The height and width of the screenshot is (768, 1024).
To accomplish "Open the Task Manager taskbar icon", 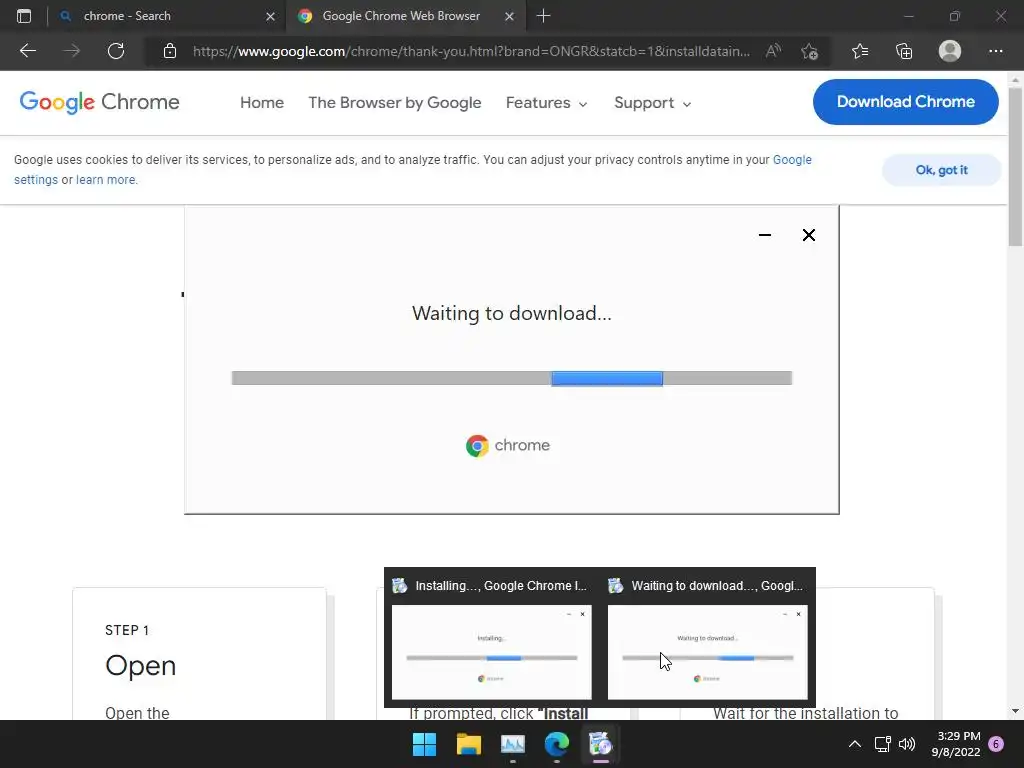I will [513, 744].
